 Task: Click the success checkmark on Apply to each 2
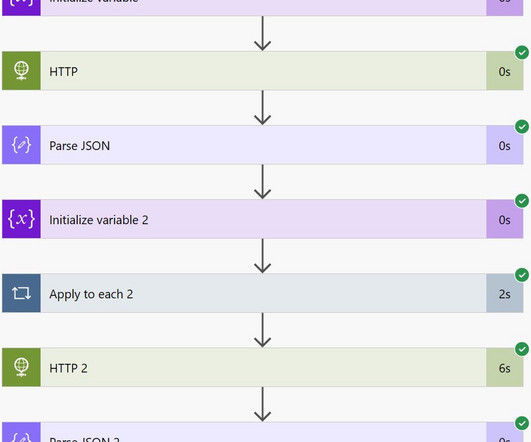point(522,275)
